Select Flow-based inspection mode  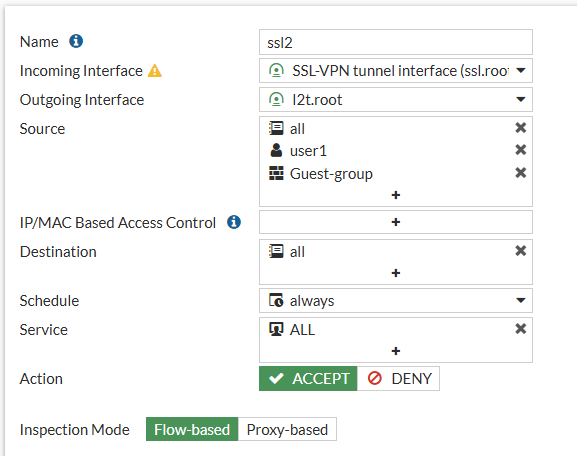coord(192,429)
